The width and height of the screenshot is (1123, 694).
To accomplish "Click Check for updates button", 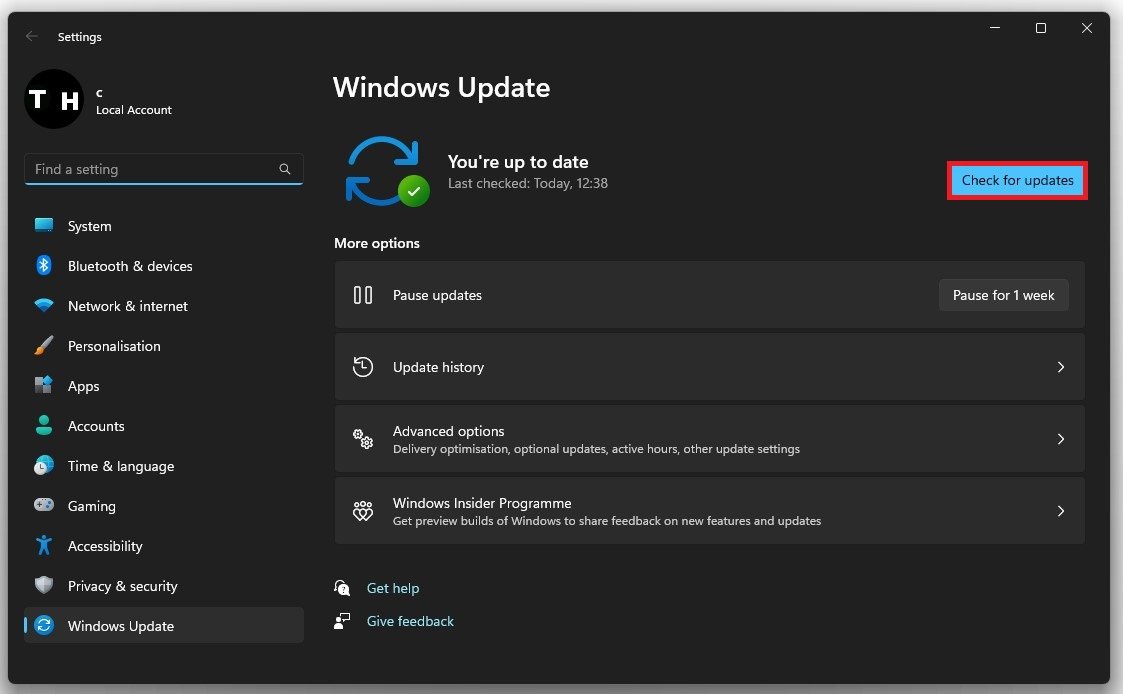I will coord(1017,181).
